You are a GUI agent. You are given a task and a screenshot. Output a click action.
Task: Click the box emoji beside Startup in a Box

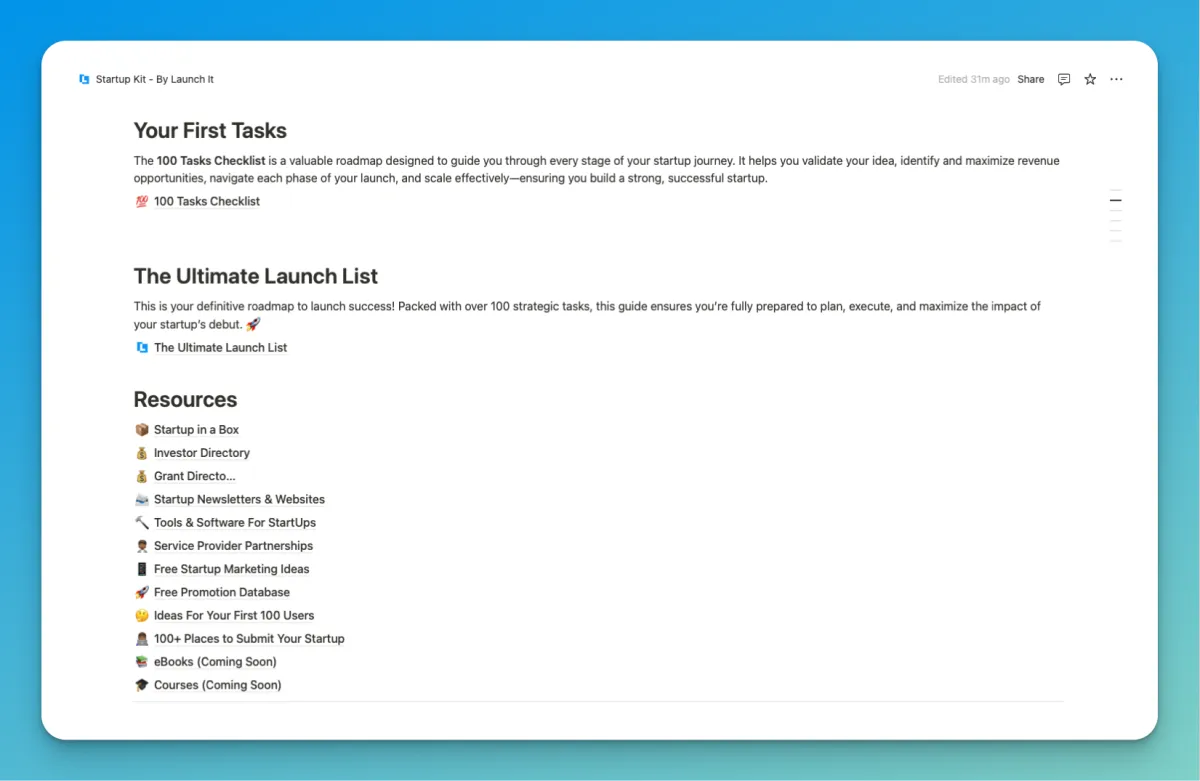pos(141,430)
